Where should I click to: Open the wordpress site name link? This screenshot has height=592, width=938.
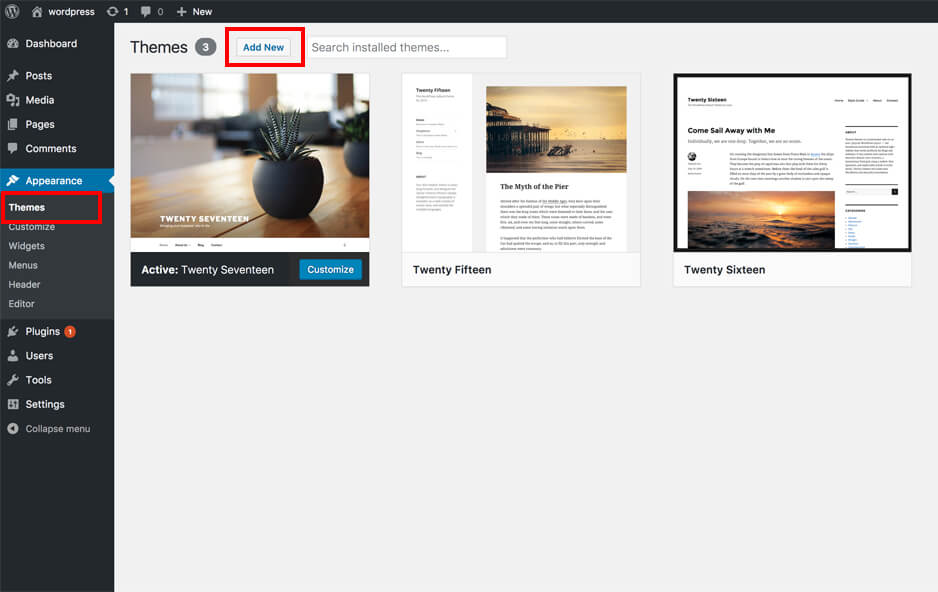(71, 11)
